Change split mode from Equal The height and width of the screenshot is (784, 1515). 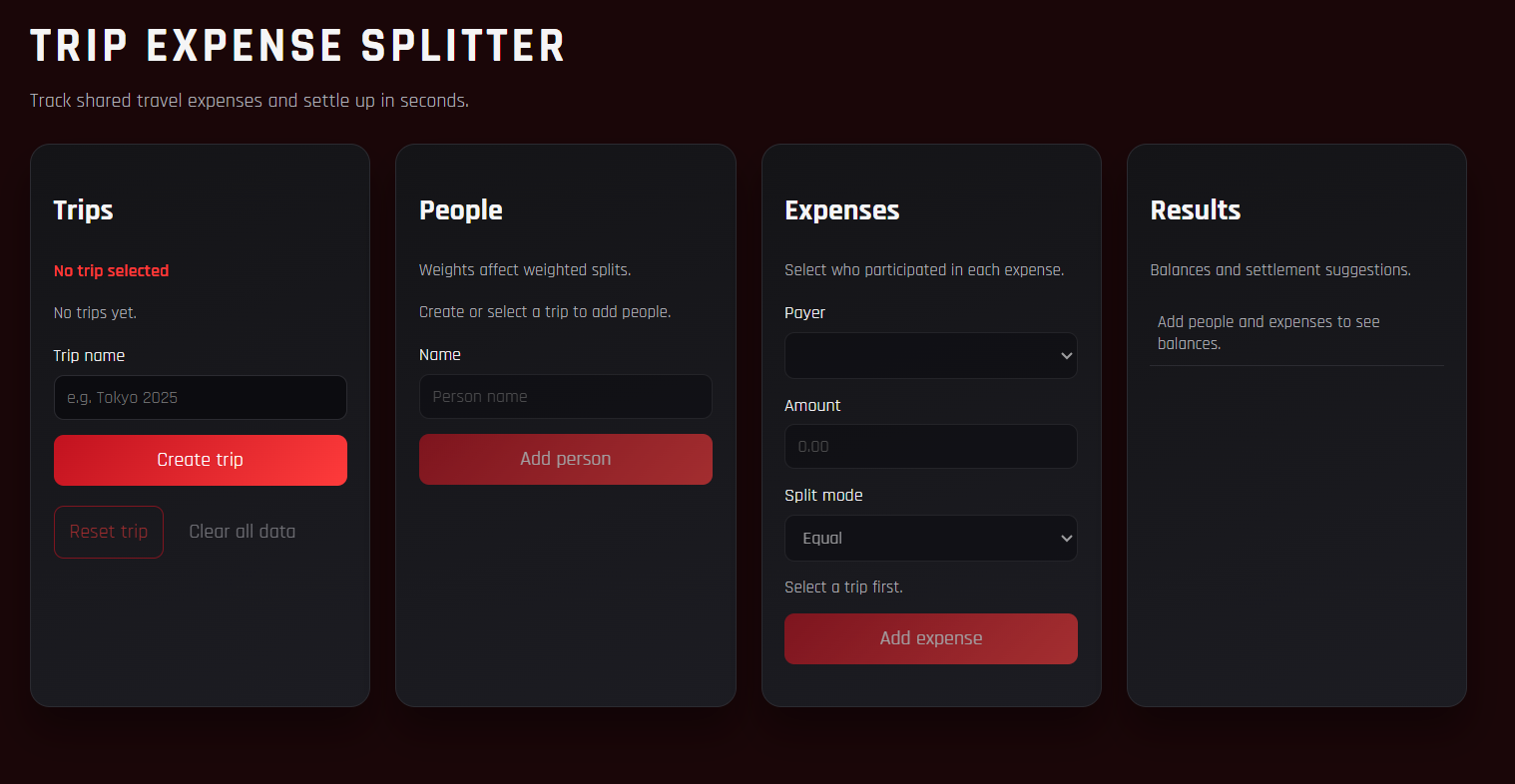tap(930, 538)
